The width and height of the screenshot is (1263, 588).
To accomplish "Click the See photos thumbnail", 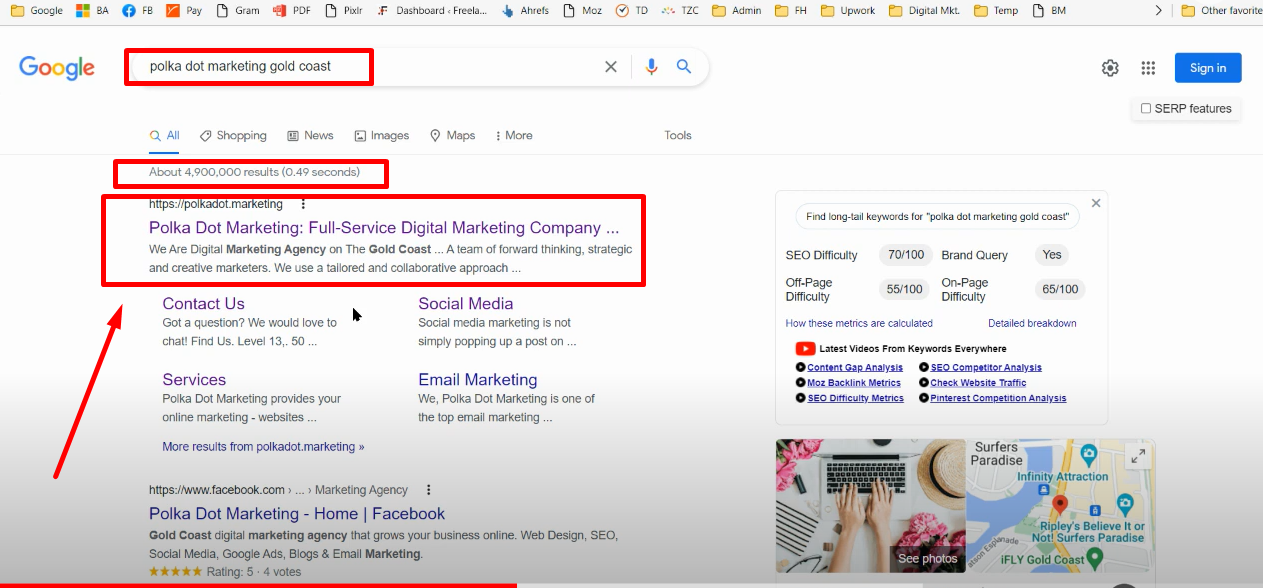I will click(x=927, y=558).
